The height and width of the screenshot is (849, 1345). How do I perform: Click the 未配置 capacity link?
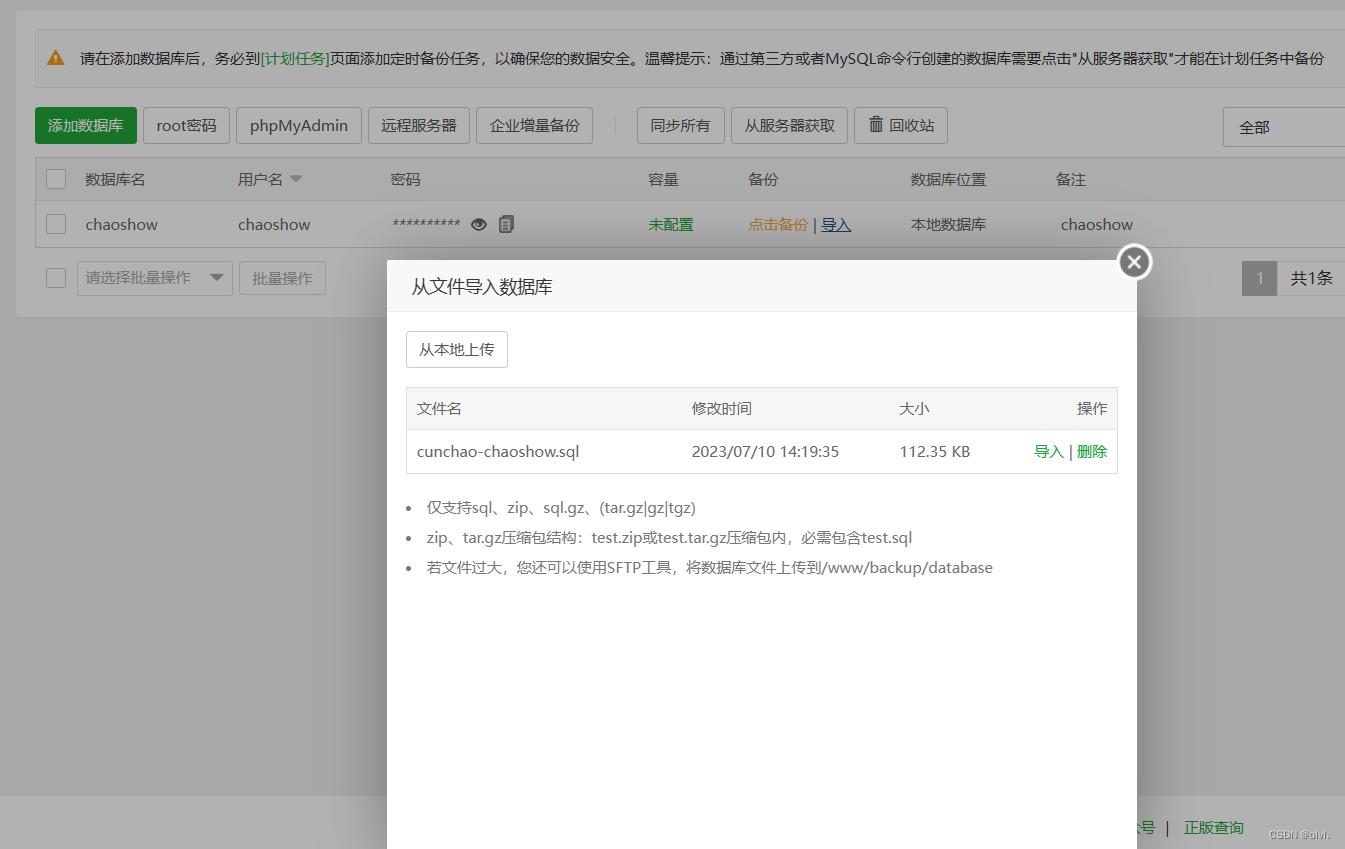671,224
